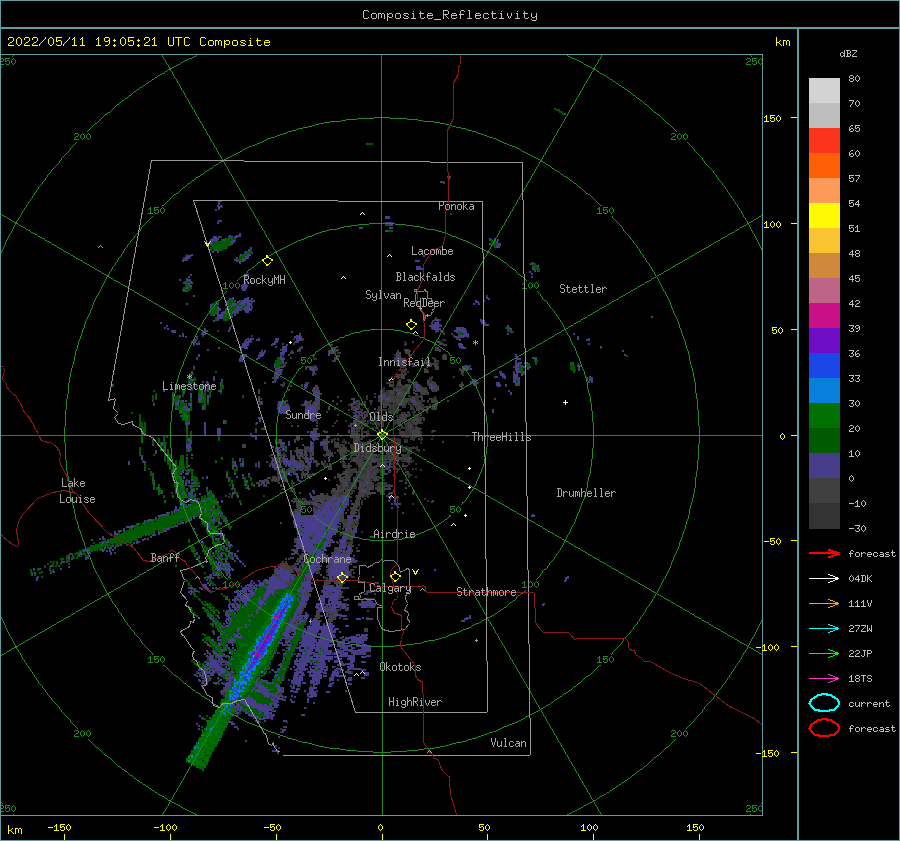Viewport: 900px width, 841px height.
Task: Click the Banff label
Action: pyautogui.click(x=165, y=557)
